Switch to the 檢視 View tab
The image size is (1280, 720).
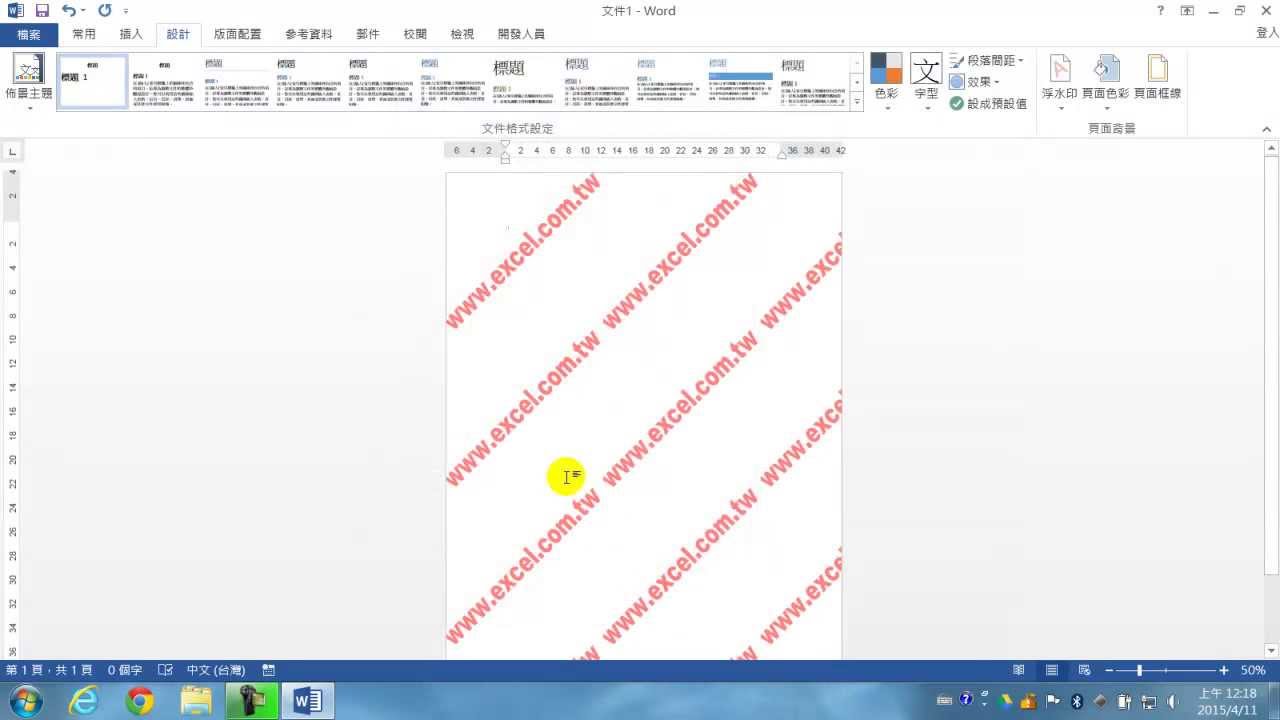pyautogui.click(x=462, y=34)
